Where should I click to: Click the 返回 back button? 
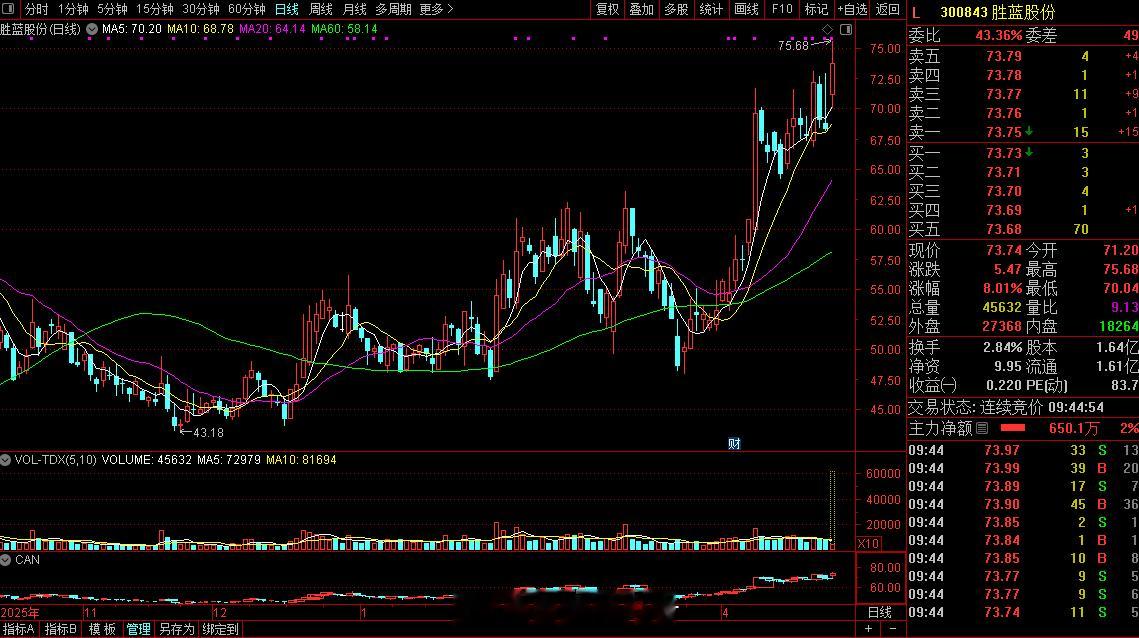(x=888, y=9)
